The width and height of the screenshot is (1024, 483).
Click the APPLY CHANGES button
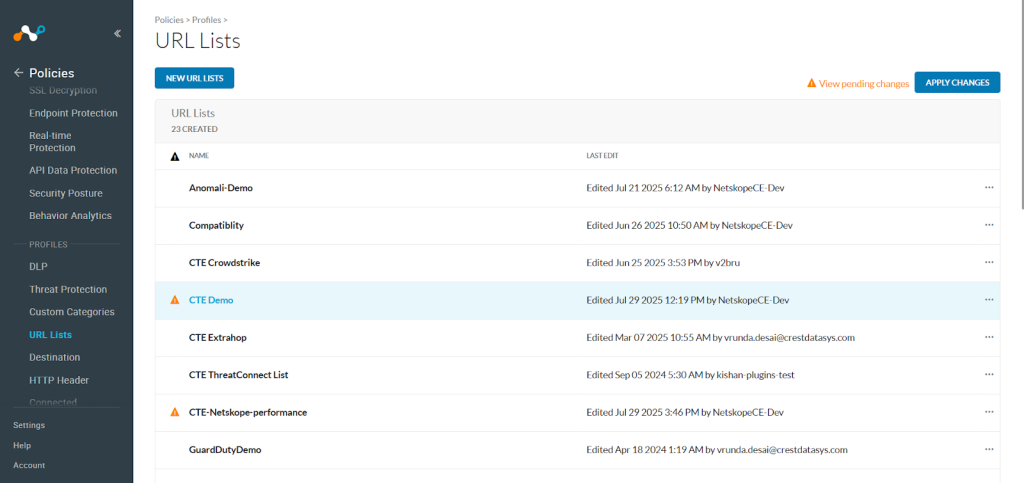957,82
